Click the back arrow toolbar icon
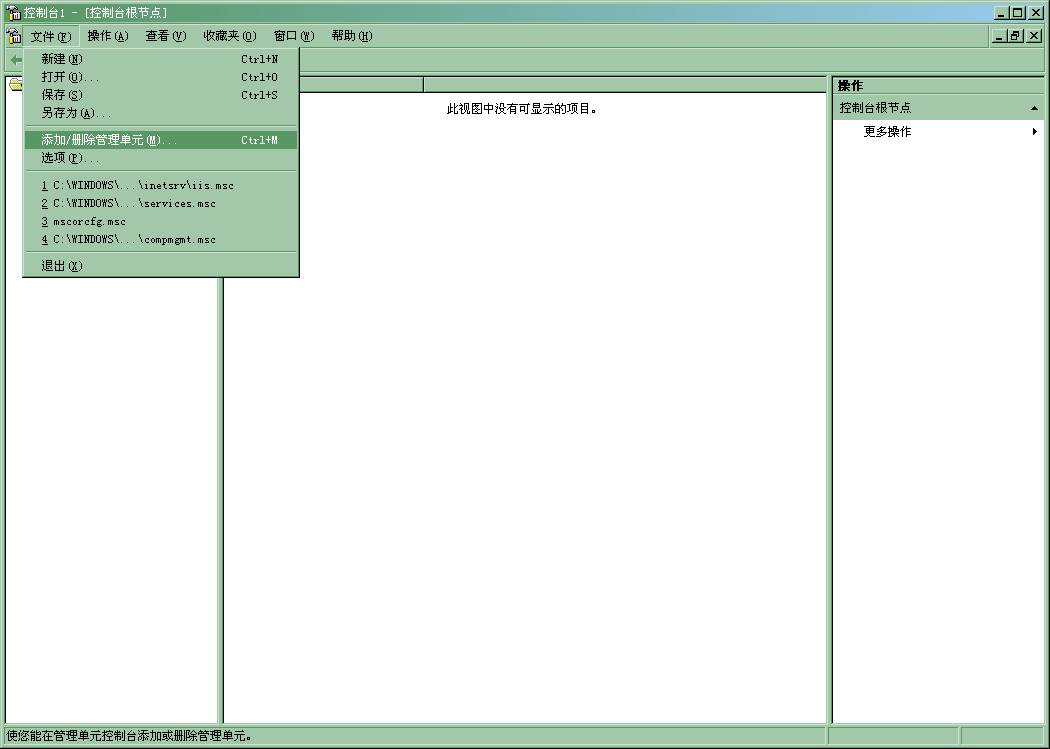The image size is (1050, 749). pyautogui.click(x=16, y=60)
